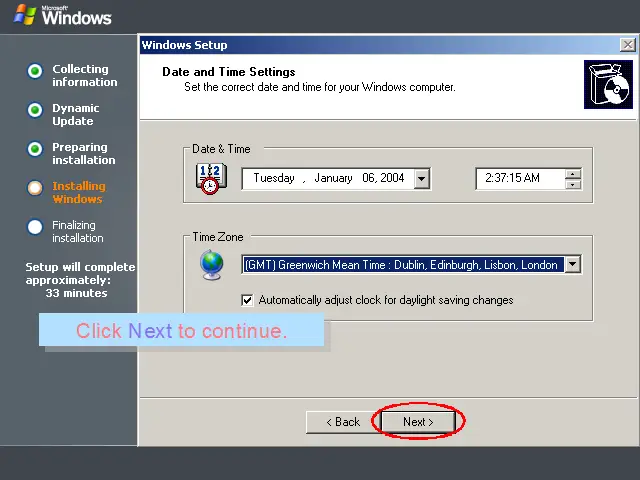Viewport: 640px width, 480px height.
Task: Click the setup box and CD icon
Action: pyautogui.click(x=608, y=84)
